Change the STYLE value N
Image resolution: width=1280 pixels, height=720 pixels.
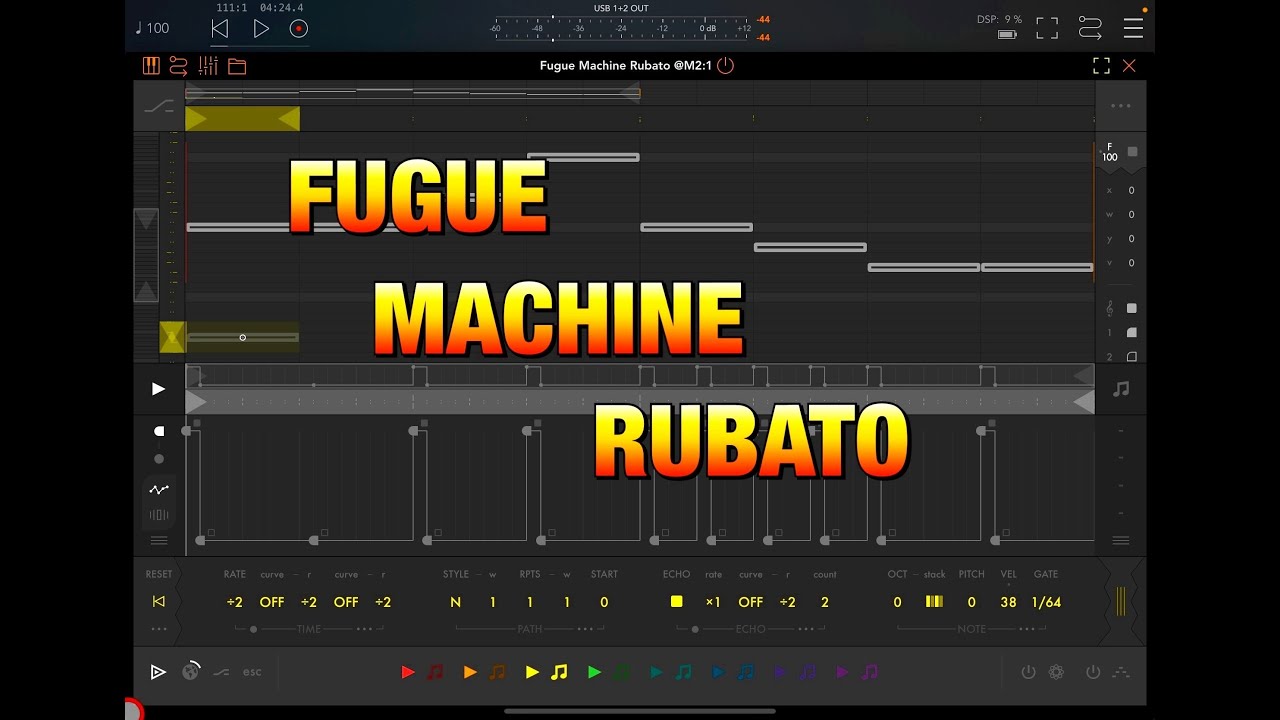[455, 602]
